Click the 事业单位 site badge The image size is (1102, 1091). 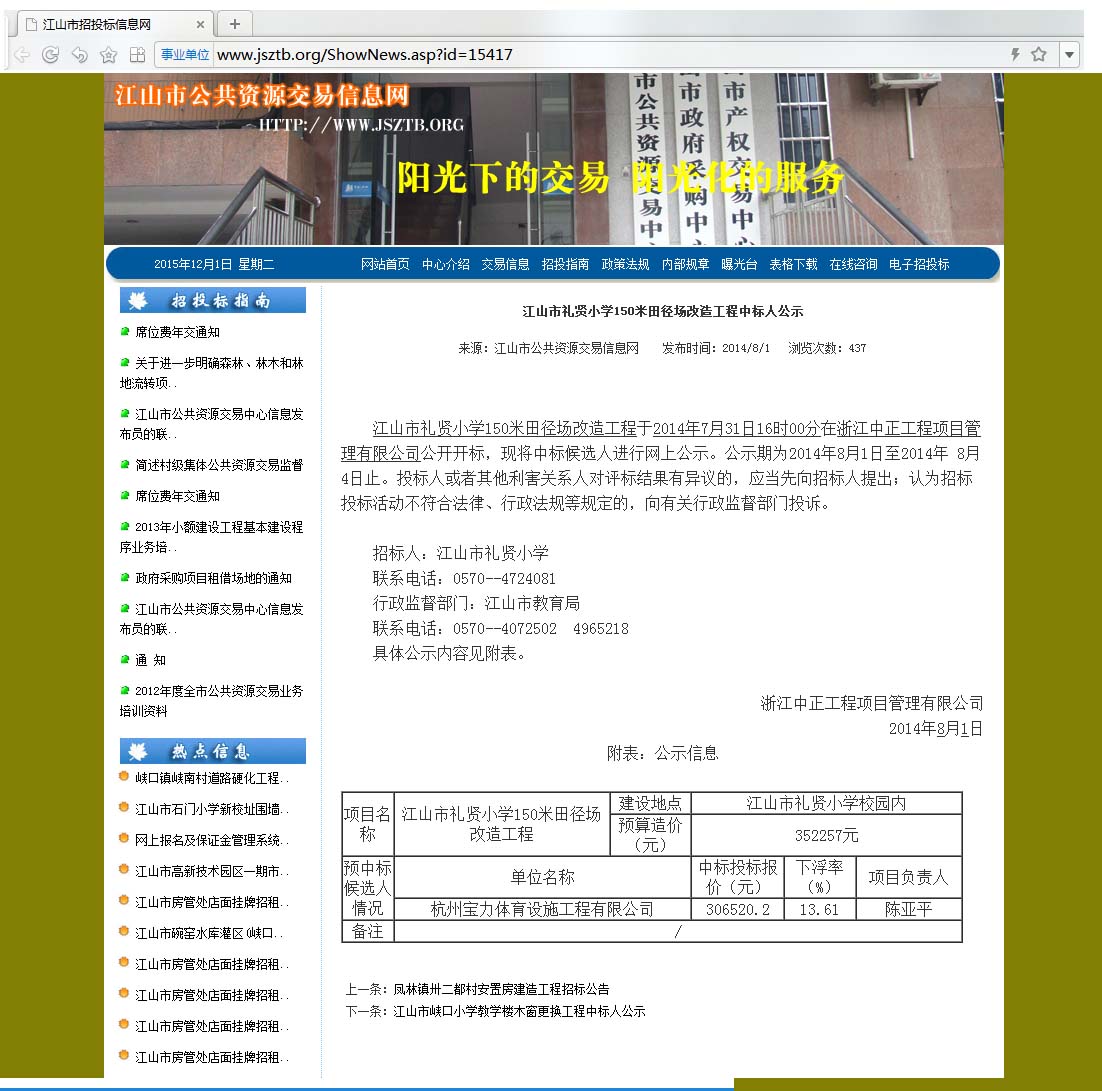click(185, 55)
